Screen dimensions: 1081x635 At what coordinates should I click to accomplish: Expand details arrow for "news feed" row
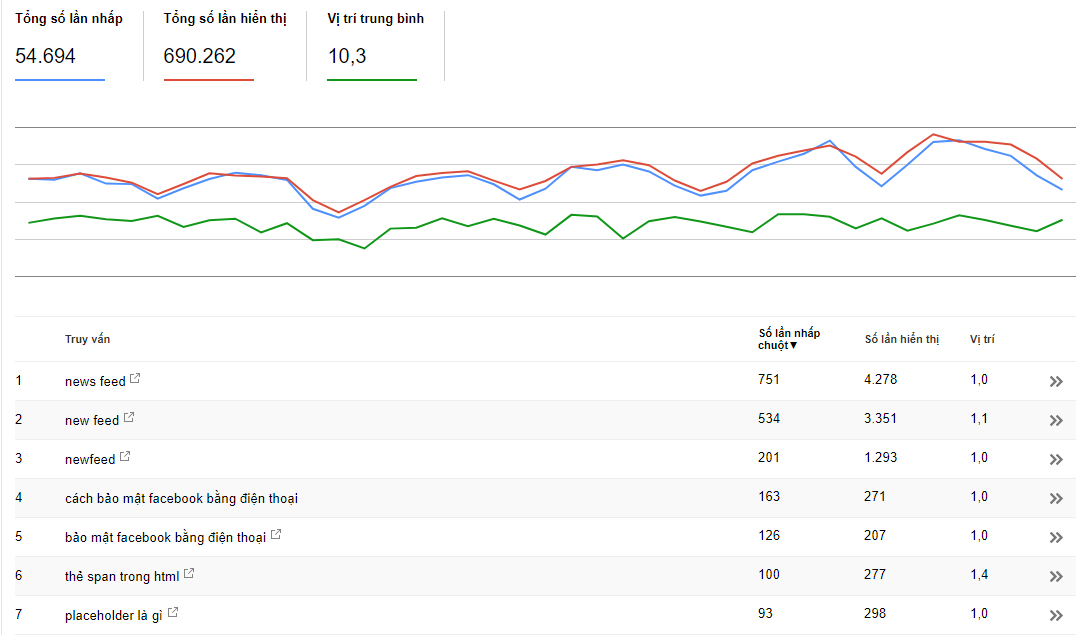click(1056, 381)
